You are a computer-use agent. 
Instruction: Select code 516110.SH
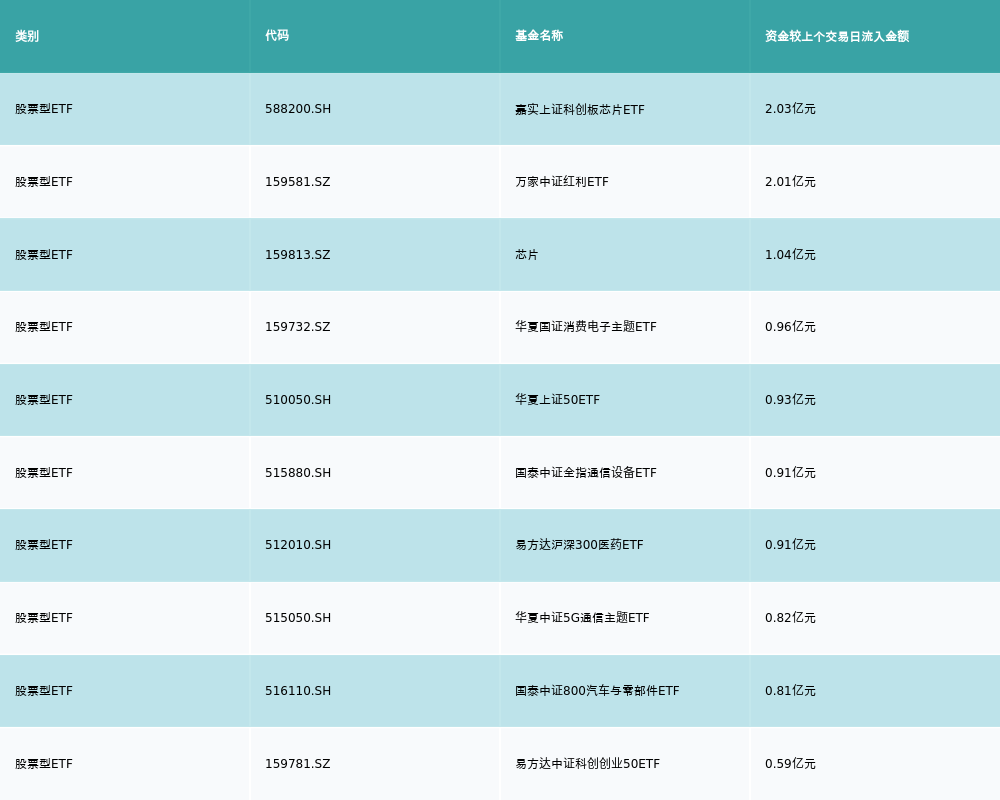click(298, 691)
